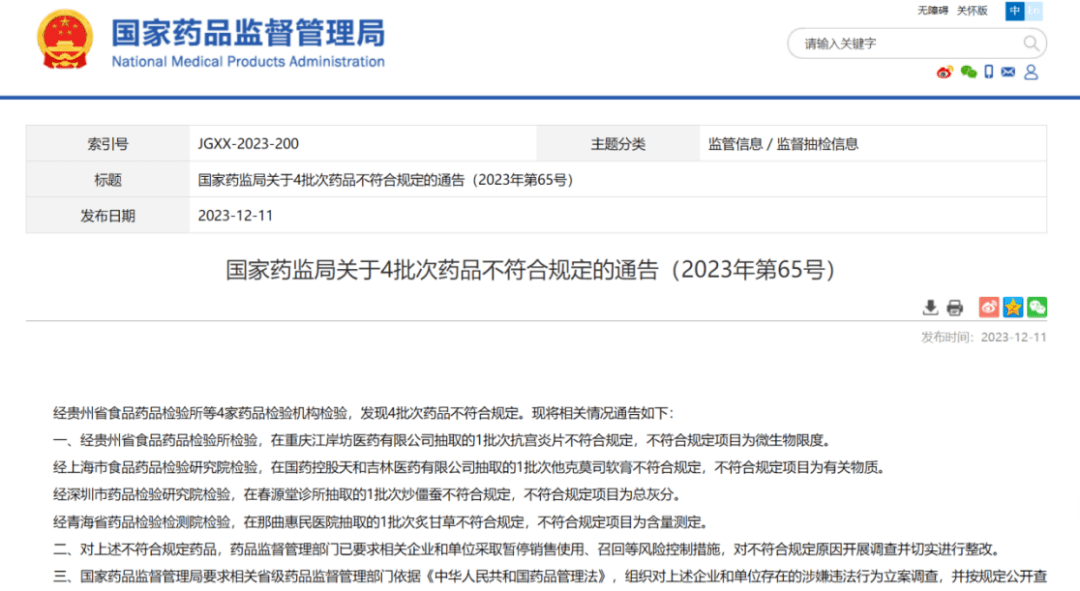Click the 主题分类 label cell

coord(618,144)
